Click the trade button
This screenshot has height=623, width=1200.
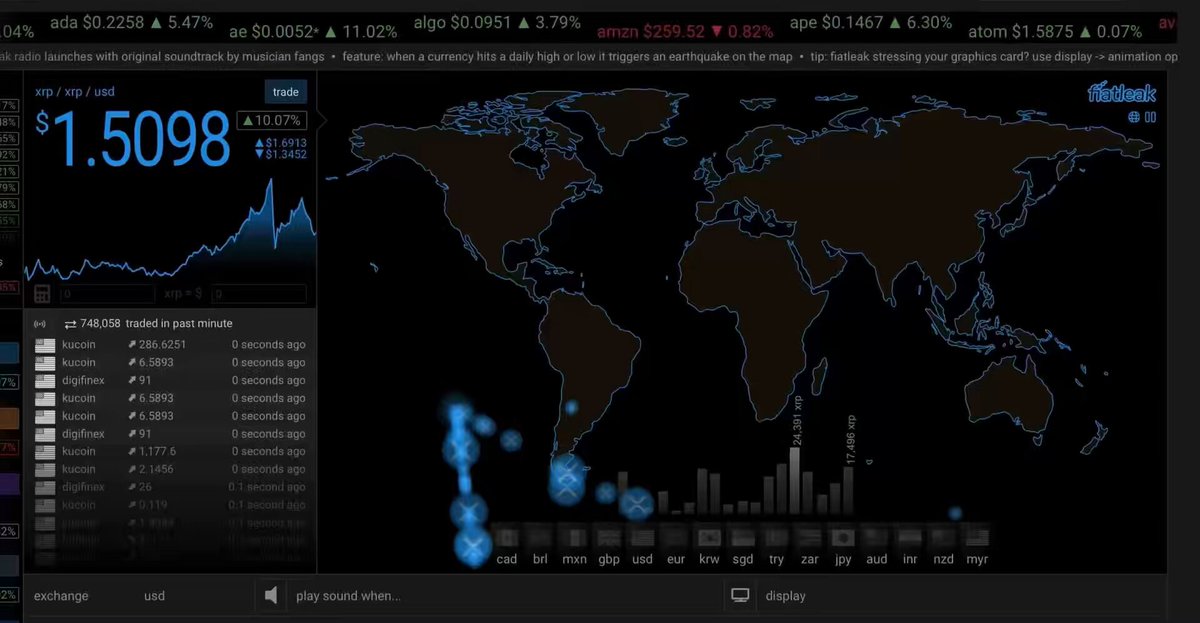[x=286, y=92]
